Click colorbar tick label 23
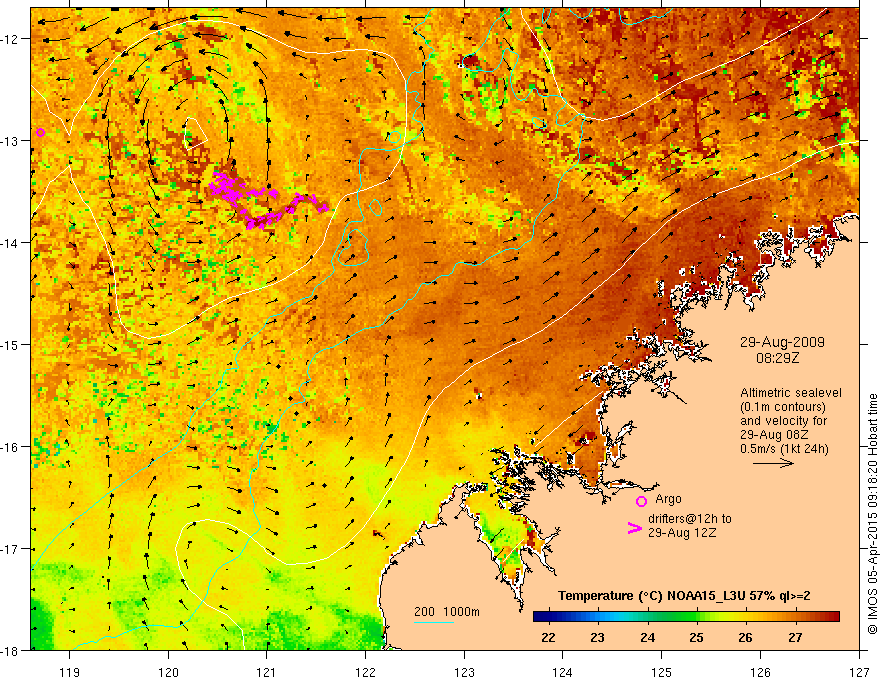This screenshot has width=880, height=680. point(598,637)
